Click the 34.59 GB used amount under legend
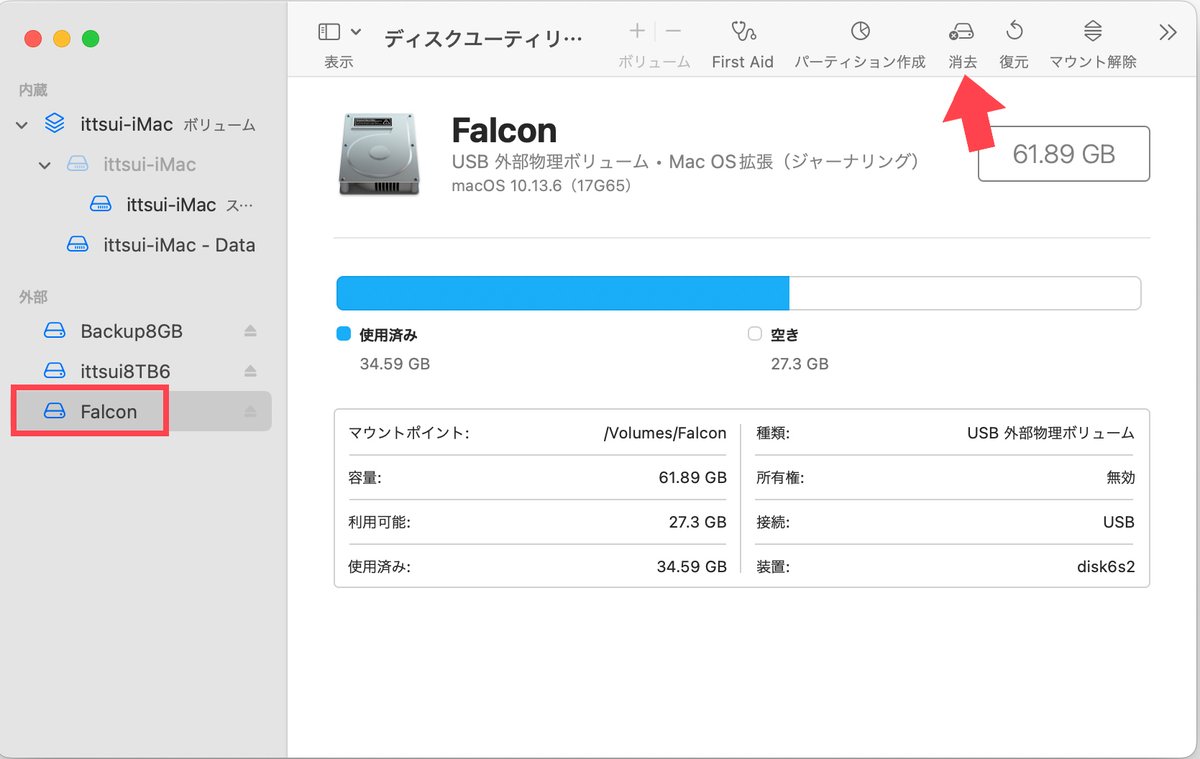The image size is (1200, 759). 395,364
